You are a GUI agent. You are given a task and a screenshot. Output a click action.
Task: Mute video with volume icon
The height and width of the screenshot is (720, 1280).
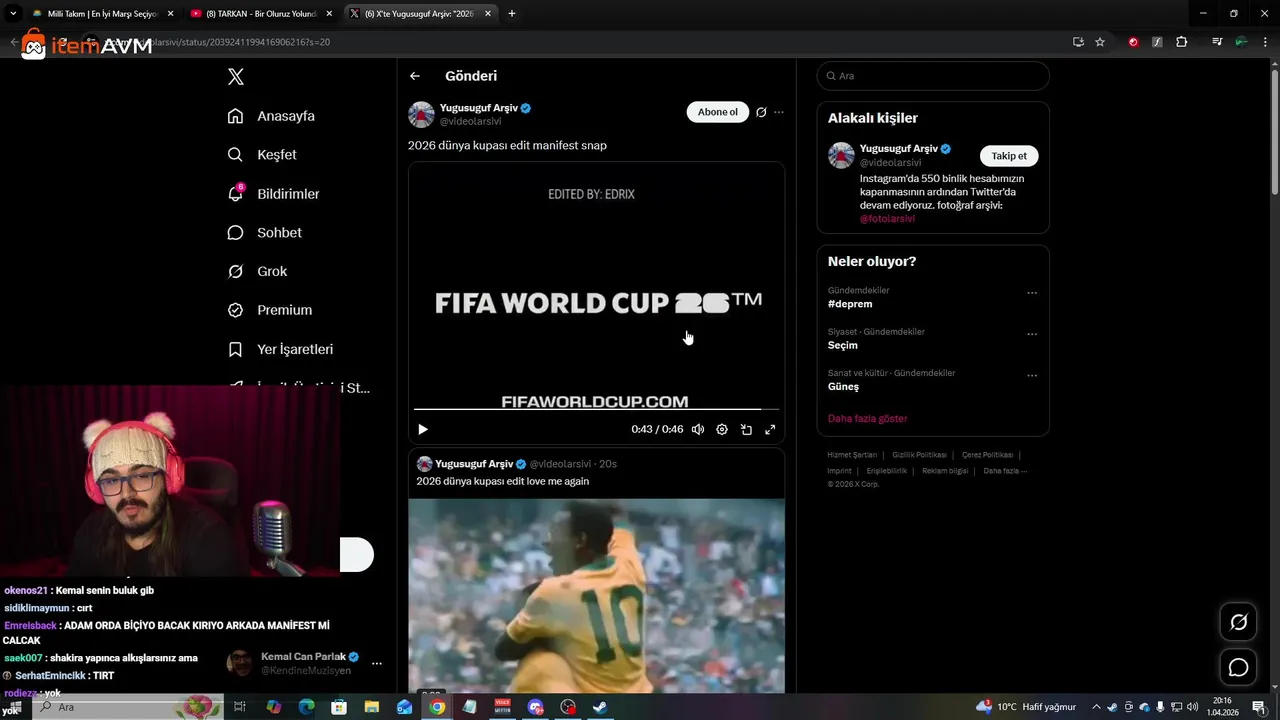[698, 429]
